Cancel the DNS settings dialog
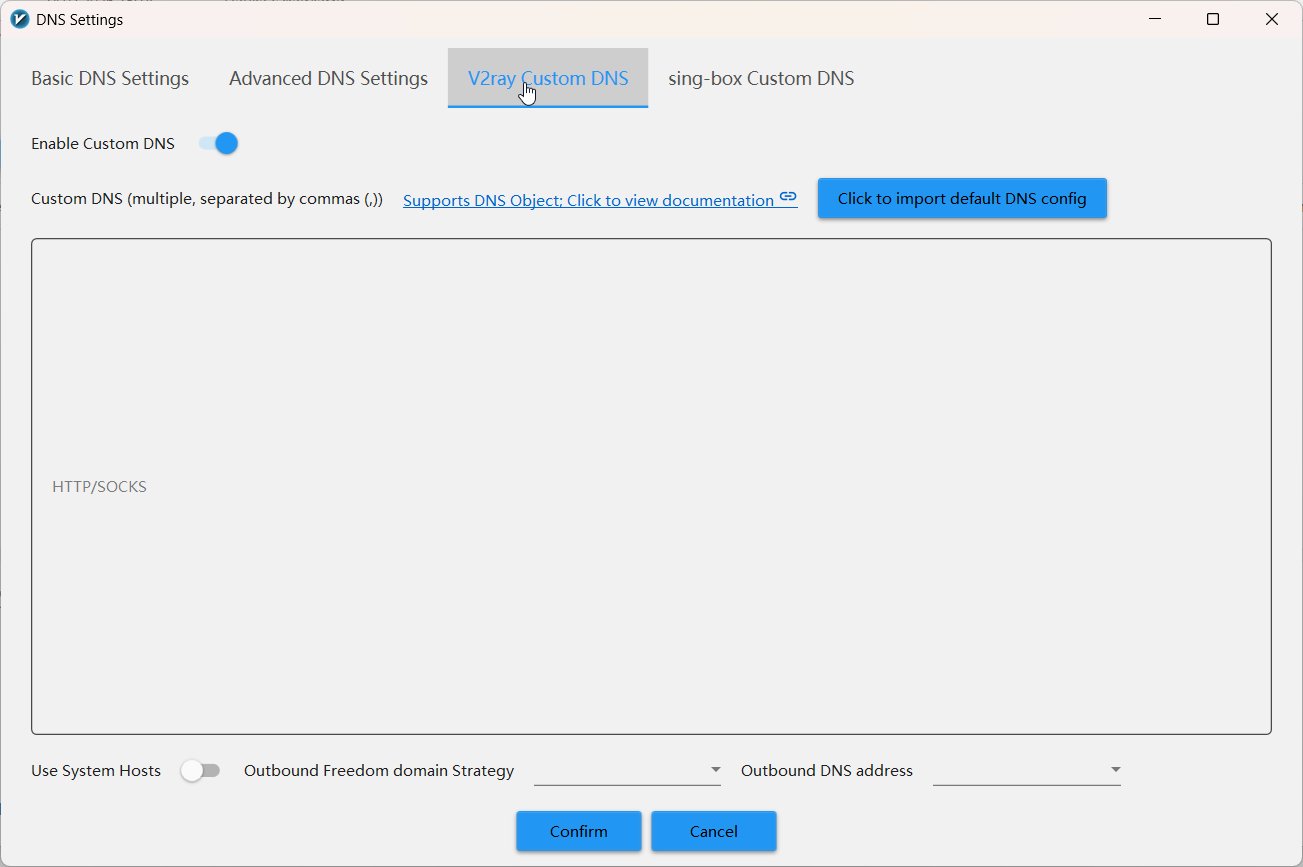Screen dimensions: 1303x867 tap(714, 831)
